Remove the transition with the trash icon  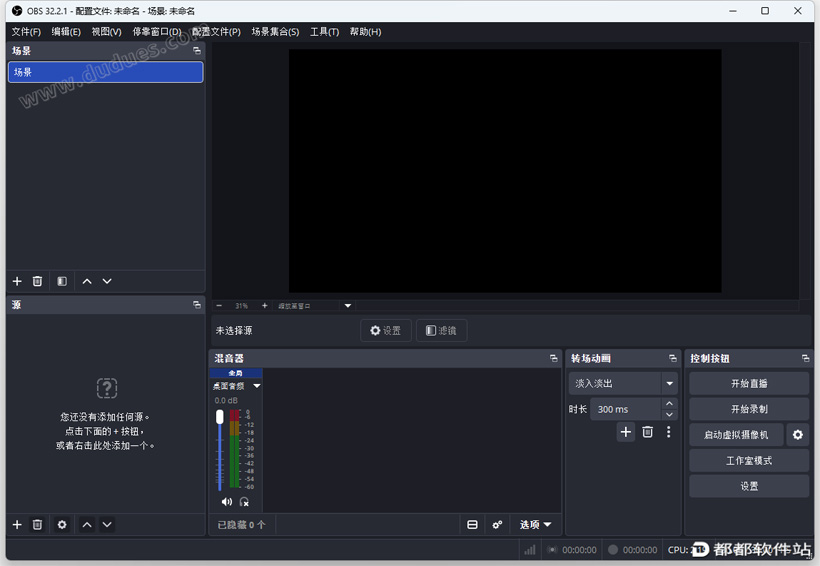pyautogui.click(x=647, y=432)
